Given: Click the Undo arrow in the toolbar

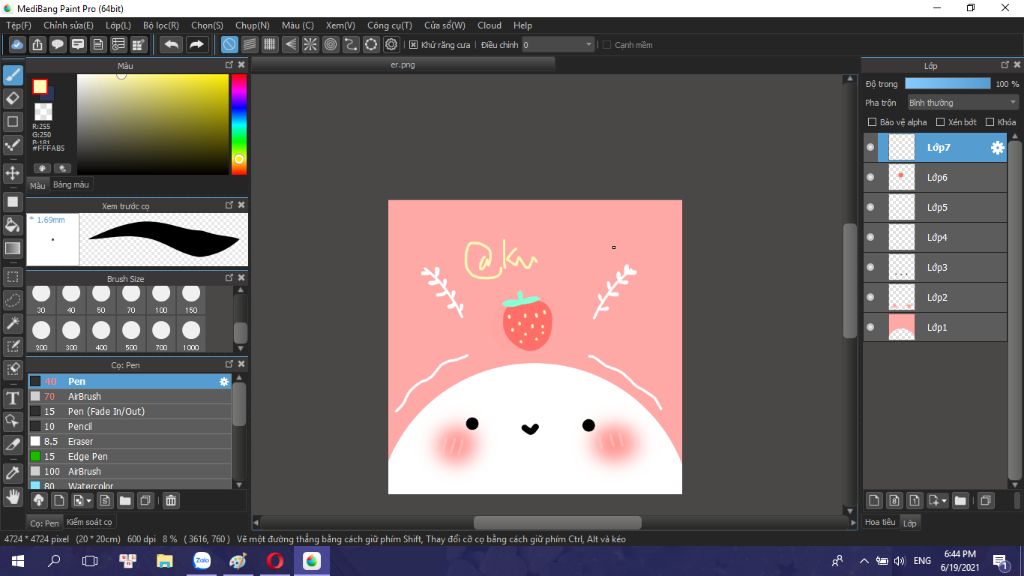Looking at the screenshot, I should point(171,44).
